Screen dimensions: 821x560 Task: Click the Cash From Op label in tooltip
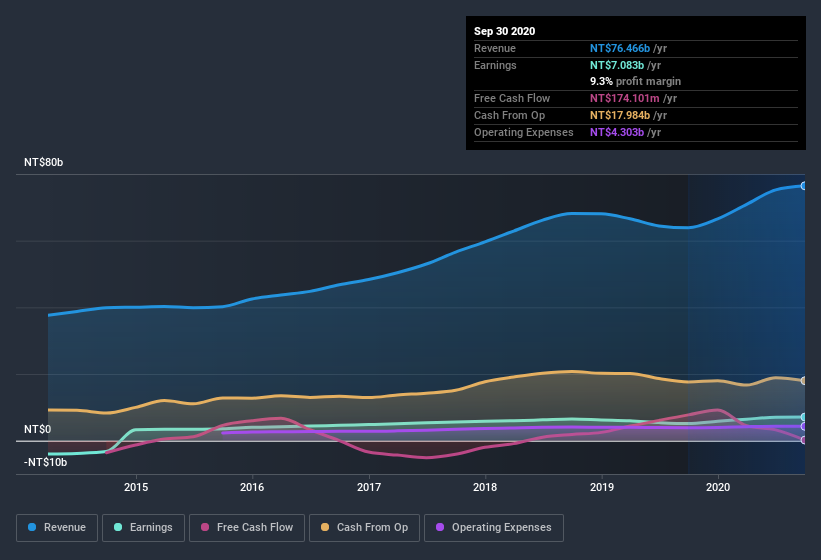[x=509, y=115]
